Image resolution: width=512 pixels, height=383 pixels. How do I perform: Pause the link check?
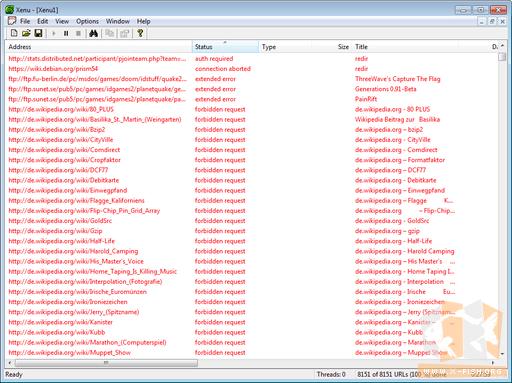pos(66,33)
